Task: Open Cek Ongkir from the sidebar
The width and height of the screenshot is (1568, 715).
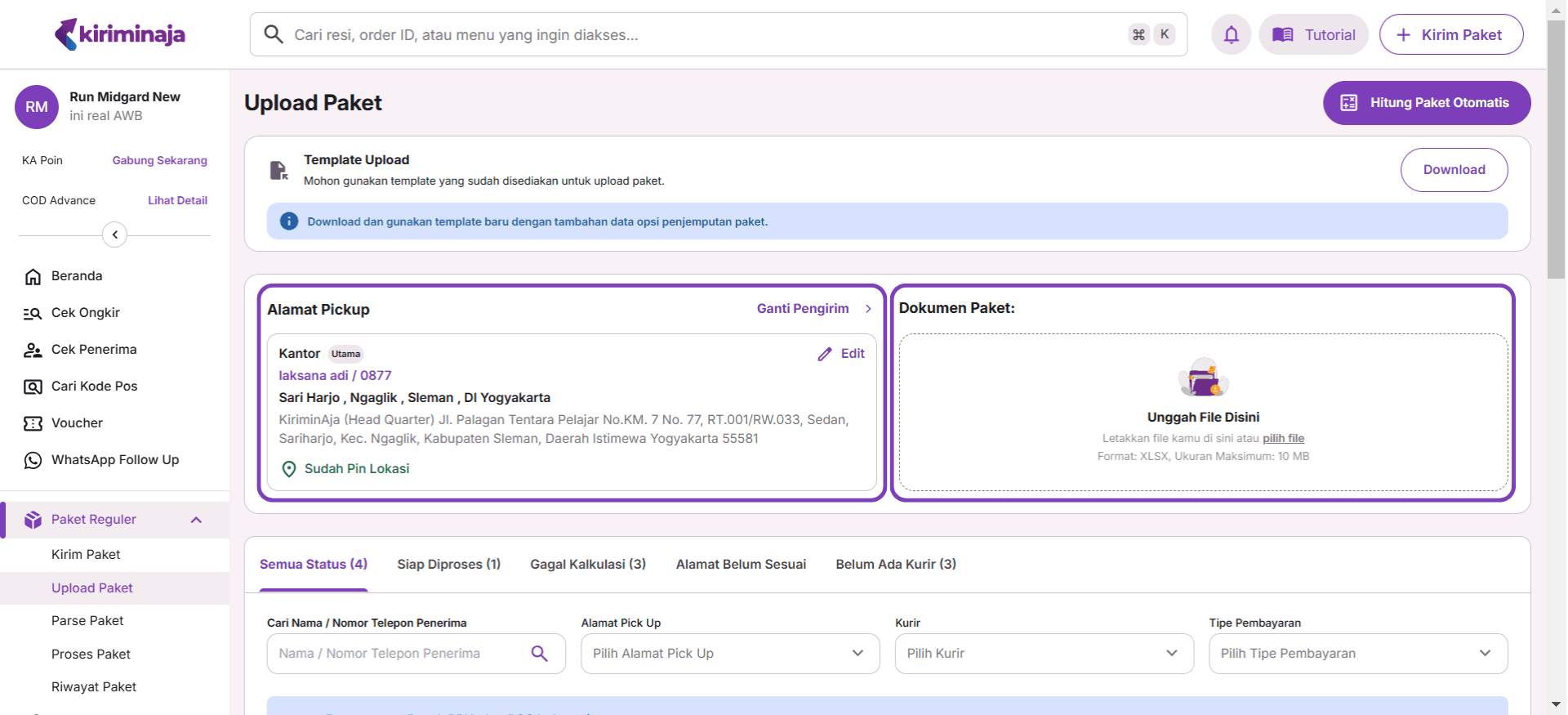Action: [x=85, y=313]
